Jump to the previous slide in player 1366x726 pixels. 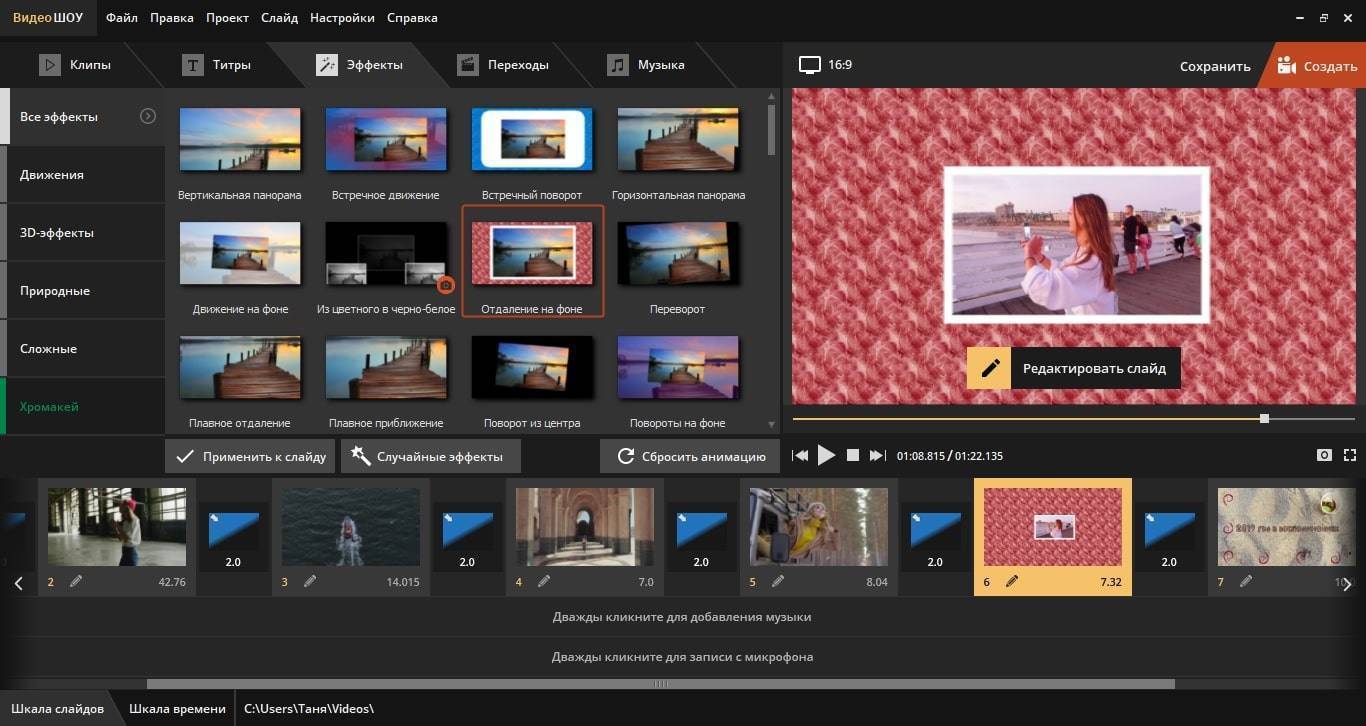[x=800, y=456]
